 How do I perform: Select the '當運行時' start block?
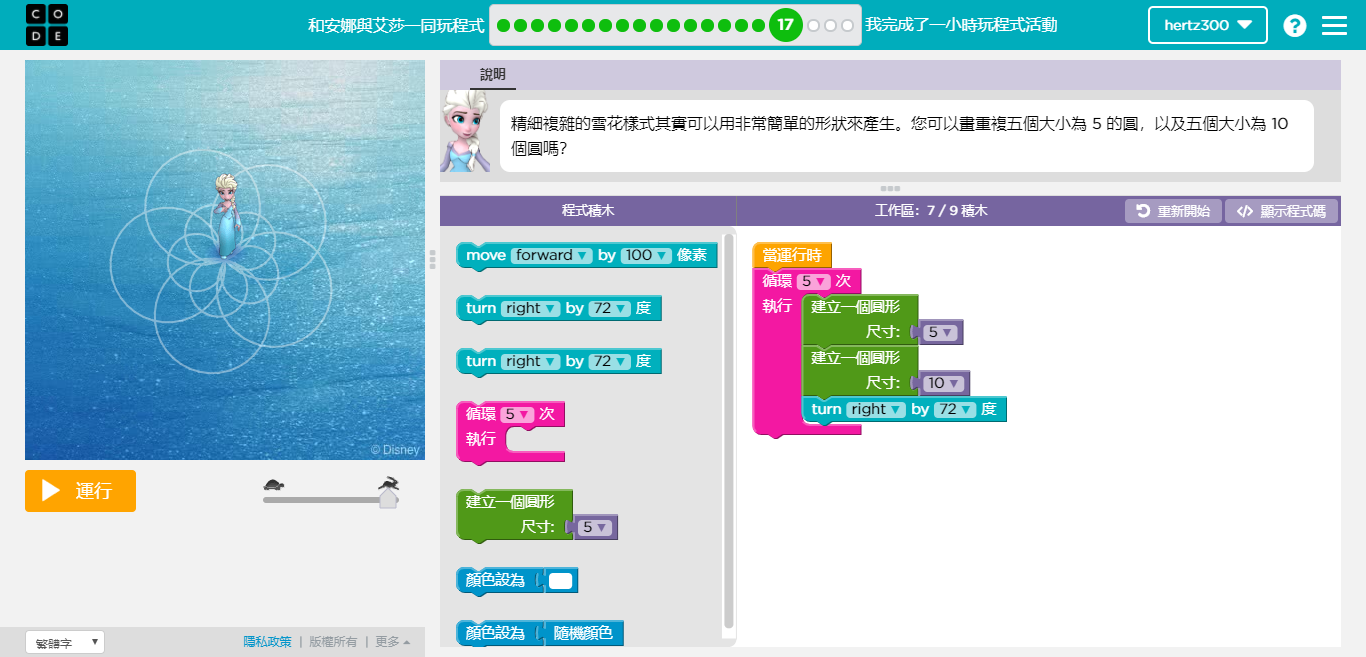click(791, 255)
